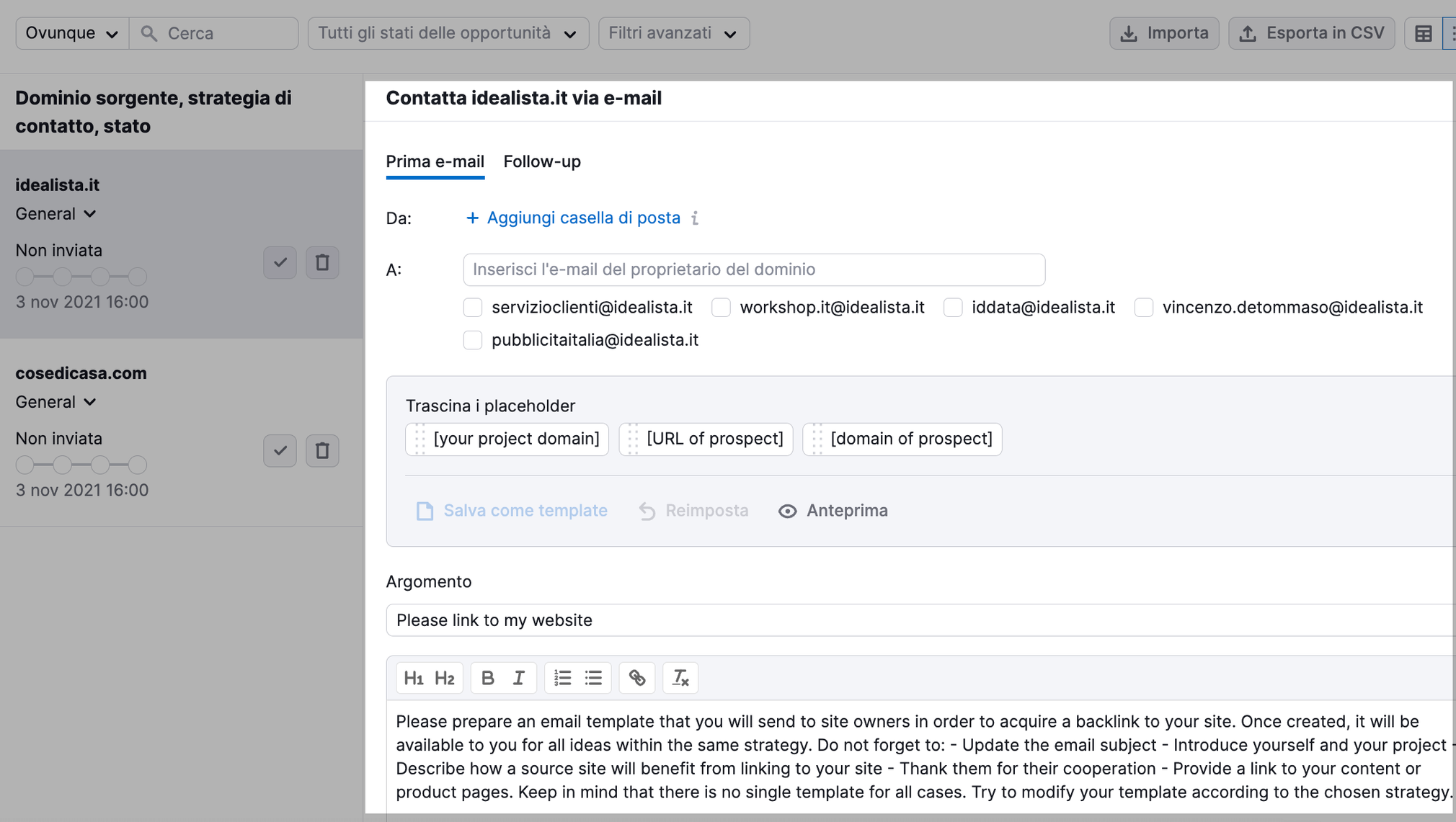The width and height of the screenshot is (1456, 822).
Task: Click the email subject field with Please link text
Action: coord(721,620)
